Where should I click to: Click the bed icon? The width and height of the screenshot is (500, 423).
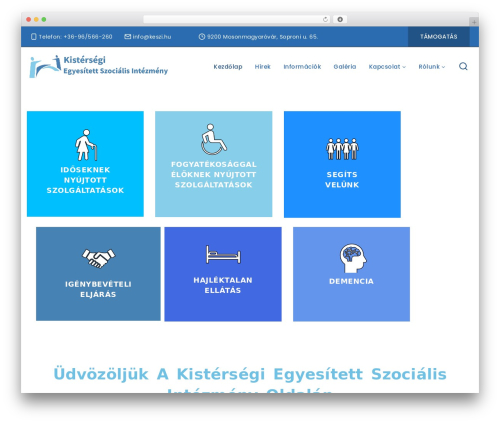point(223,255)
